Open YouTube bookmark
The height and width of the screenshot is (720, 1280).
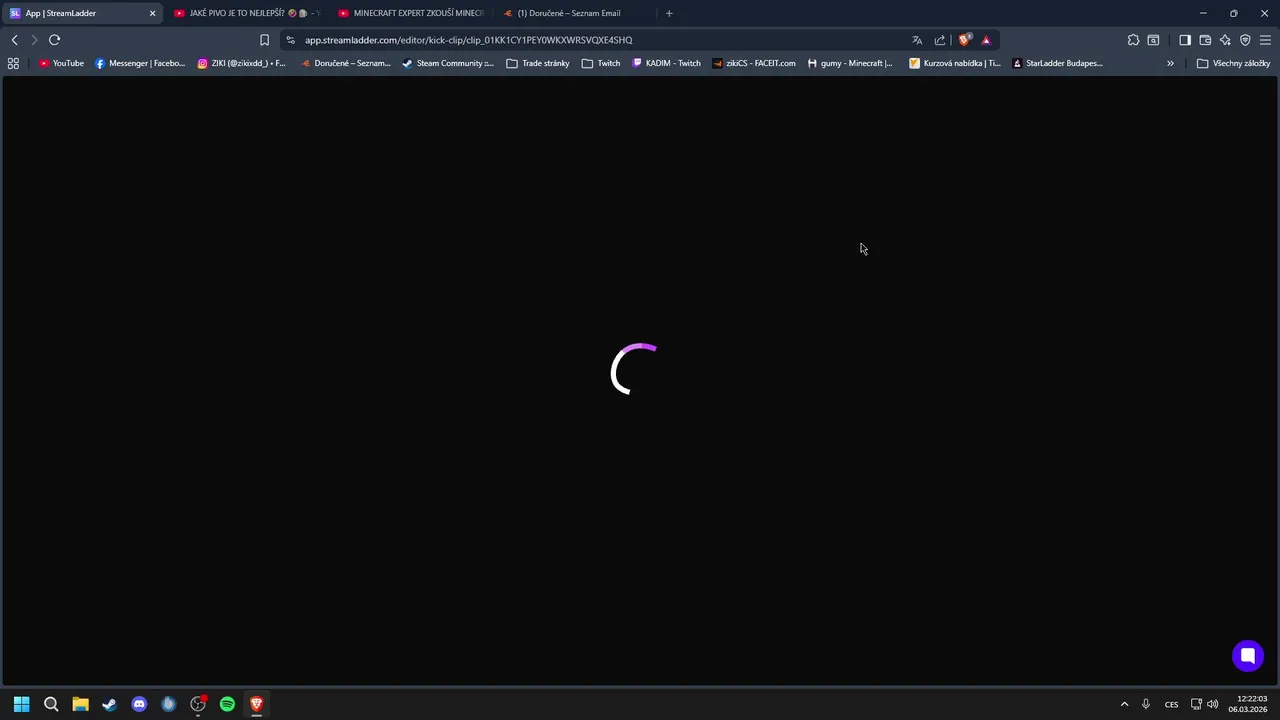(61, 63)
